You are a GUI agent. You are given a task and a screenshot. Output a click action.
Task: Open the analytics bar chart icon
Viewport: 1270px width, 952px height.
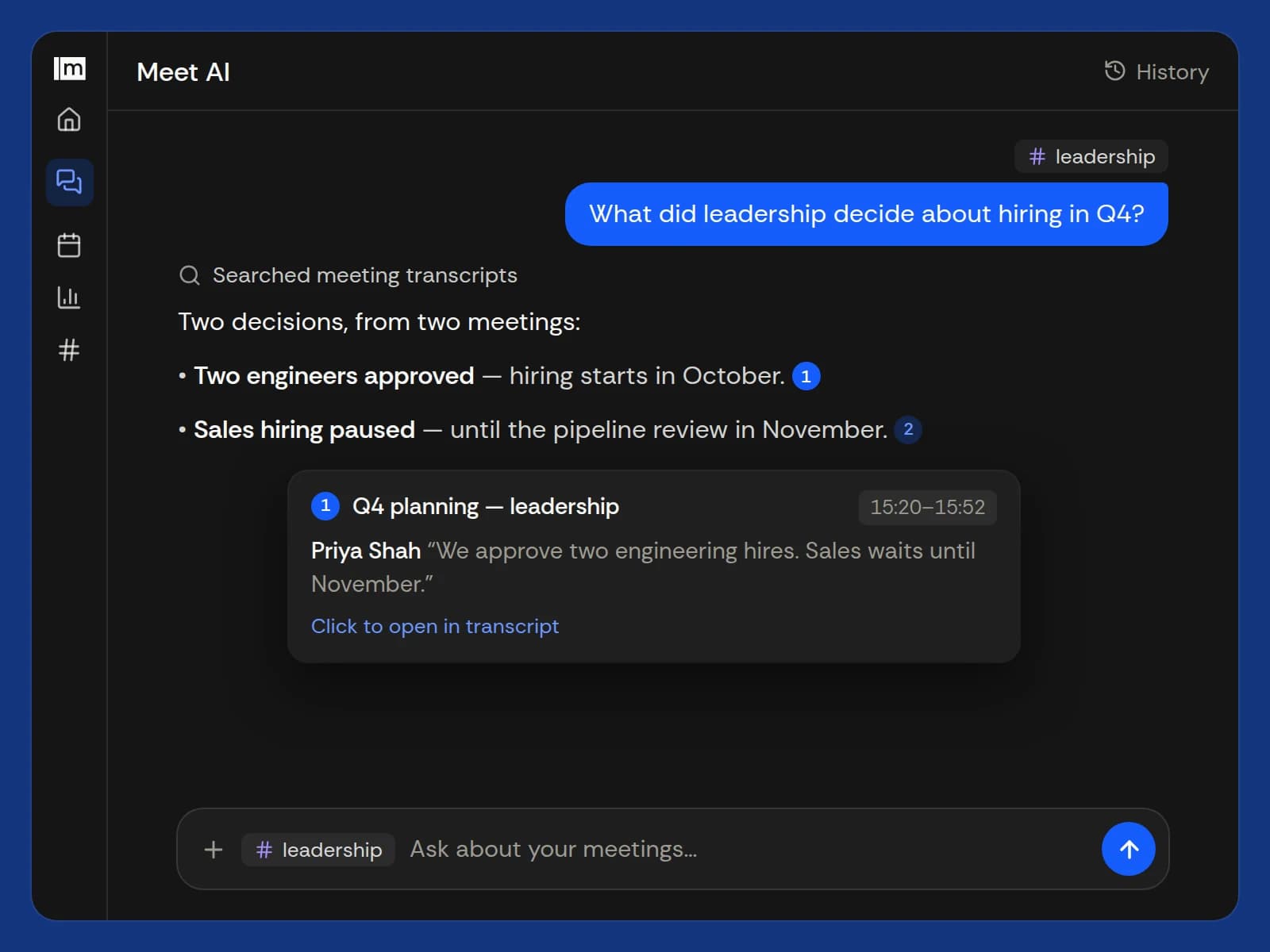coord(69,297)
